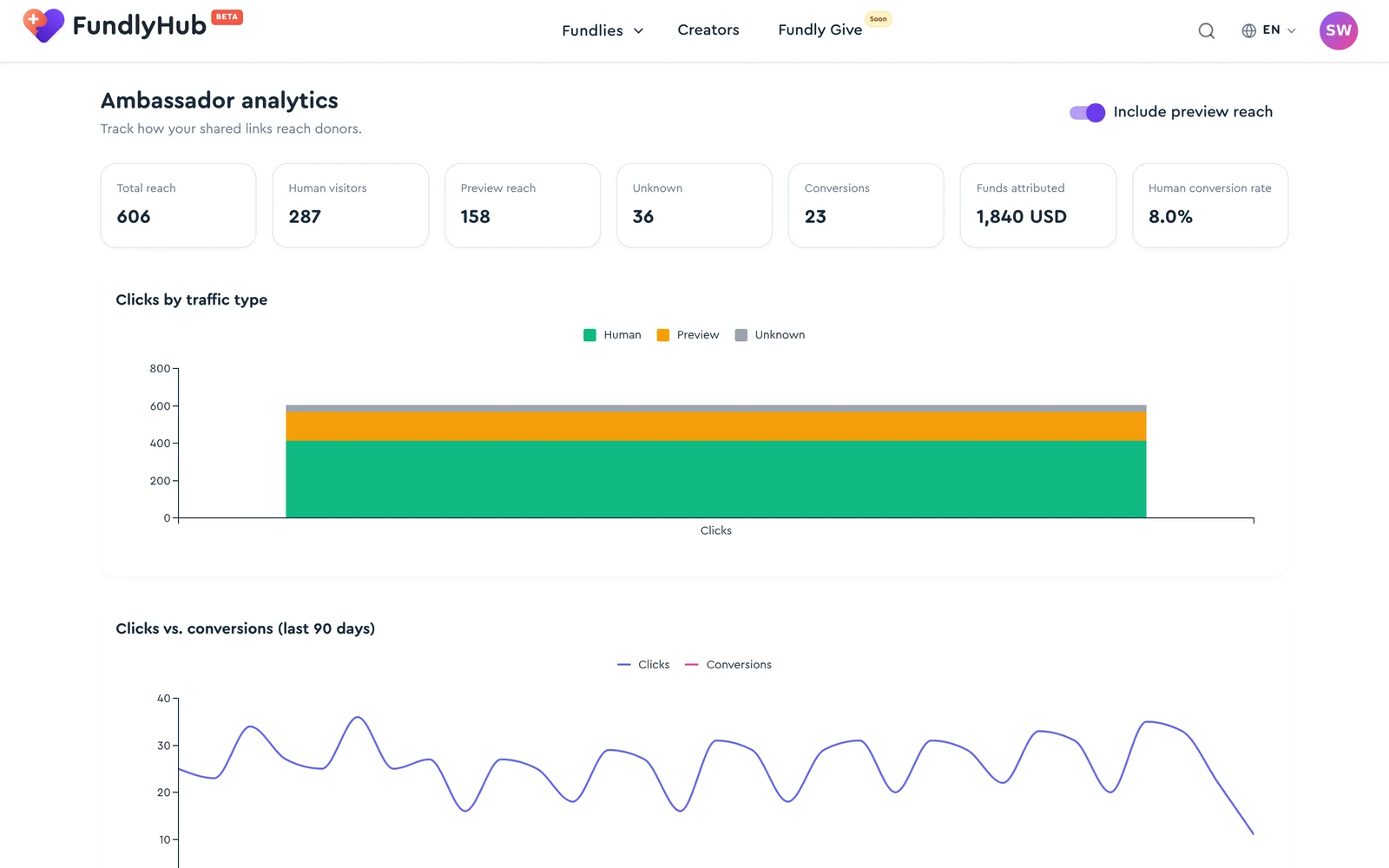Viewport: 1389px width, 868px height.
Task: Click the Soon badge on Fundly Give
Action: click(x=879, y=19)
